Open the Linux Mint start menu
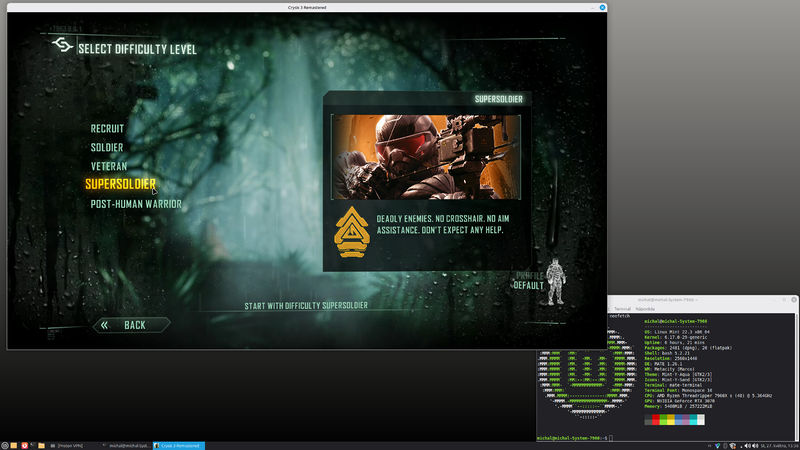 click(5, 445)
